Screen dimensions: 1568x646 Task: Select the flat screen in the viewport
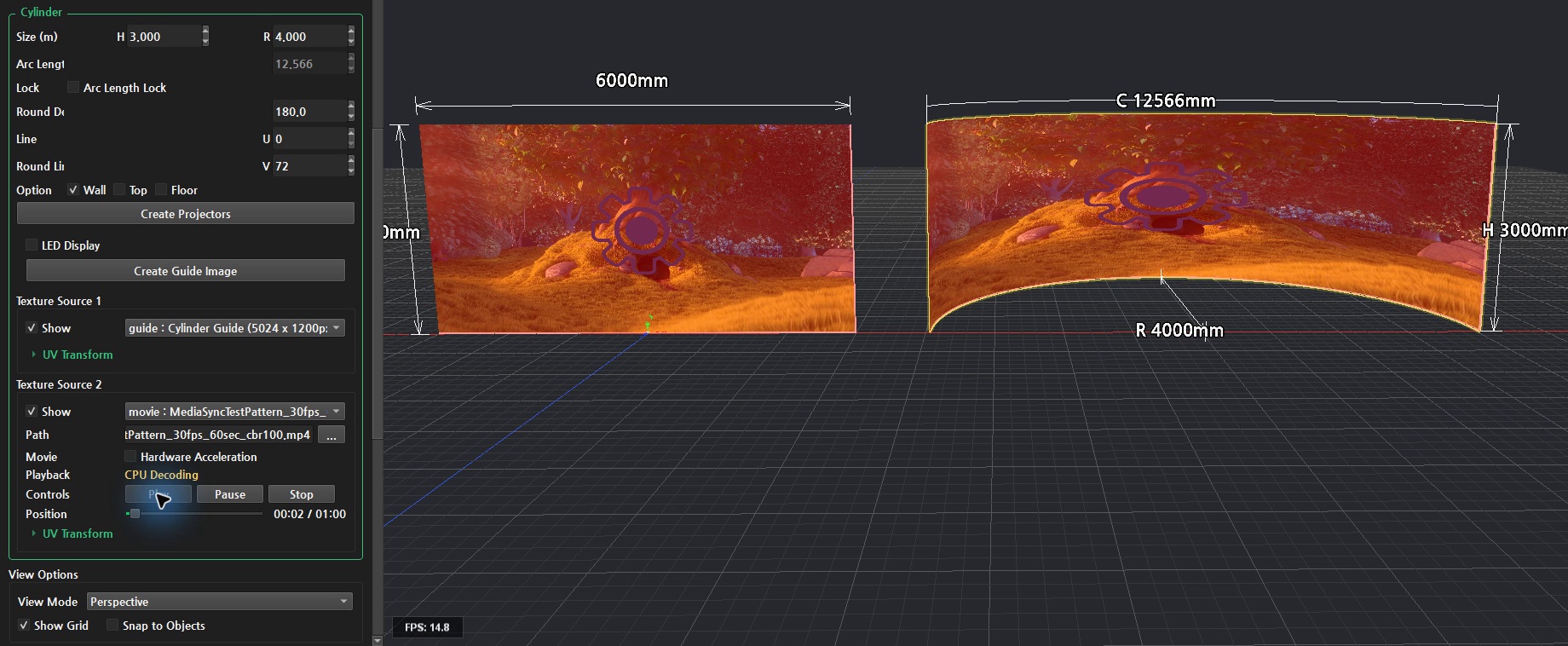[x=638, y=228]
